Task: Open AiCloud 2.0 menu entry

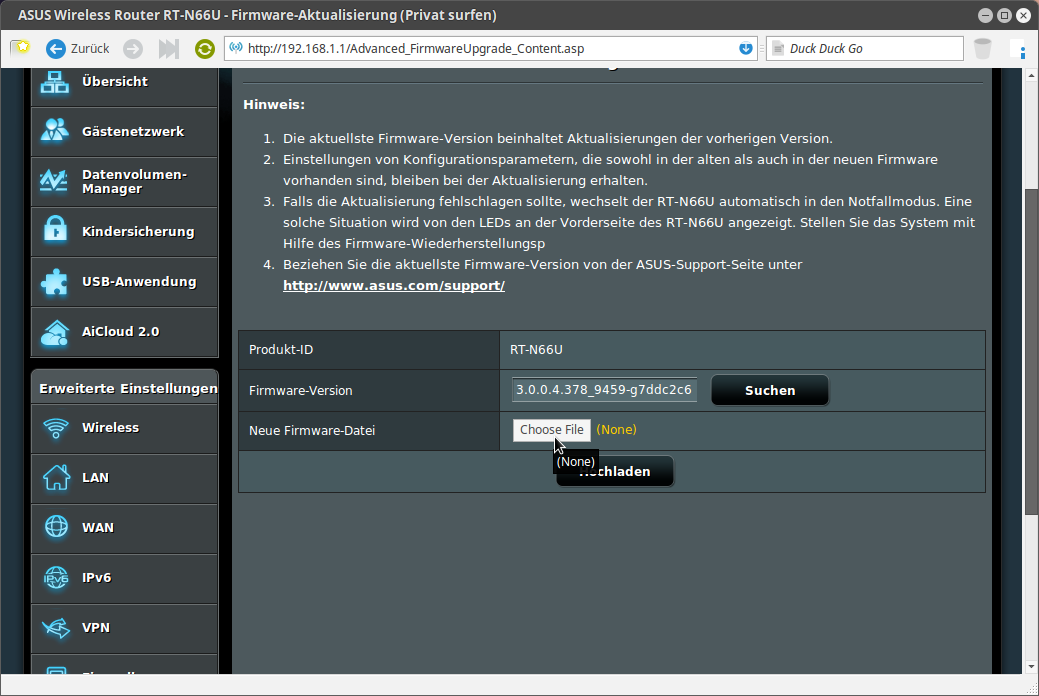Action: (x=125, y=331)
